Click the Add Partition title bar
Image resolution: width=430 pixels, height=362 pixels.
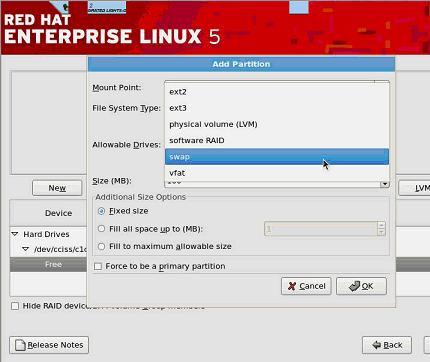pos(241,64)
